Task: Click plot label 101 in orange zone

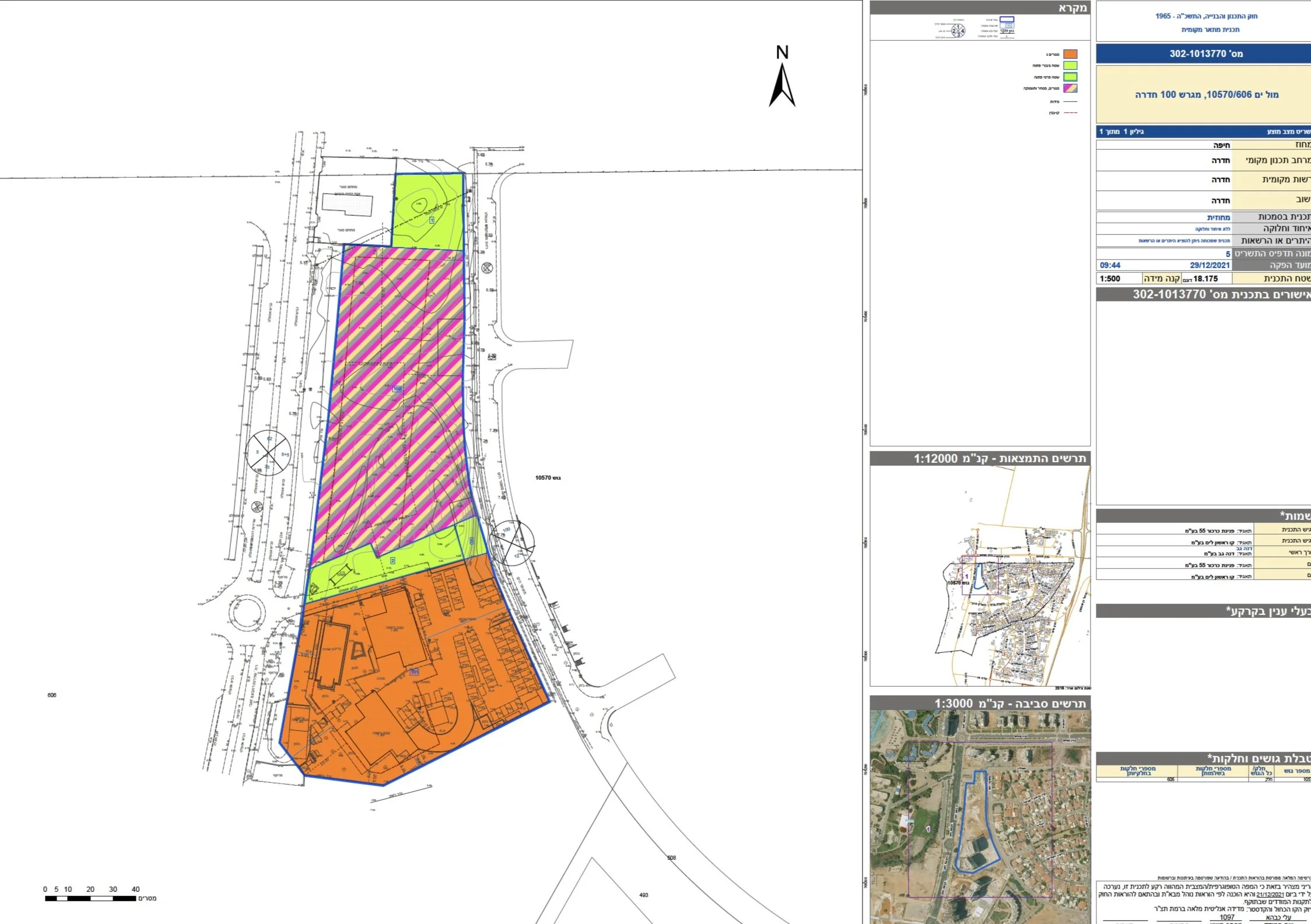Action: [x=415, y=672]
